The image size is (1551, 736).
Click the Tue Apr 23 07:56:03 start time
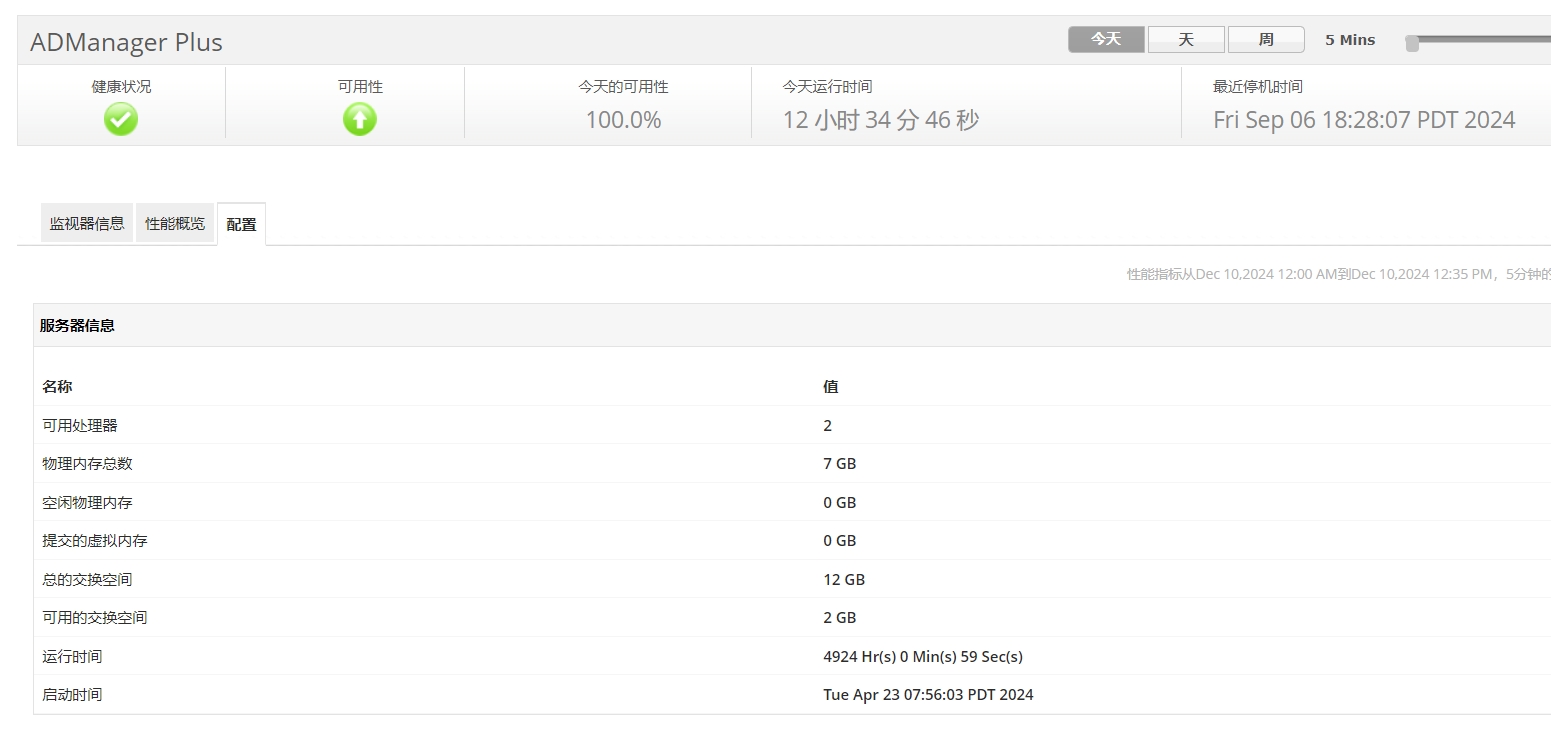coord(928,695)
